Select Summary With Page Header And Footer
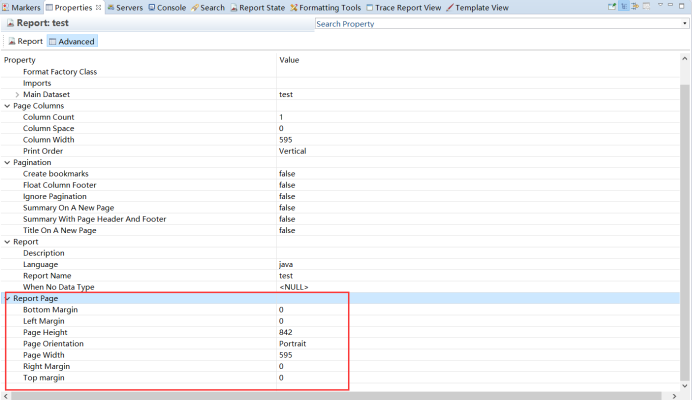The image size is (692, 400). pyautogui.click(x=94, y=219)
